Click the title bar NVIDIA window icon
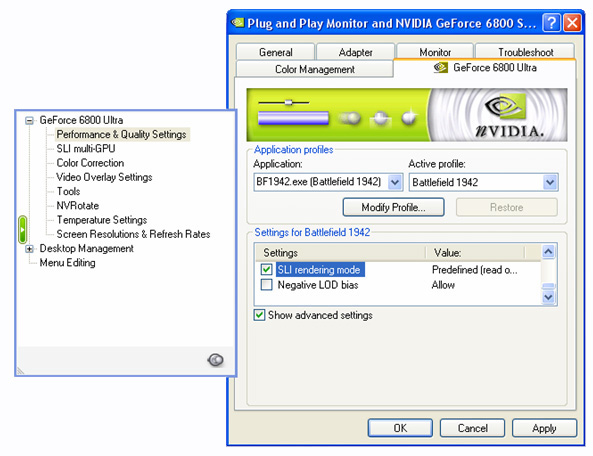The height and width of the screenshot is (456, 593). click(238, 23)
